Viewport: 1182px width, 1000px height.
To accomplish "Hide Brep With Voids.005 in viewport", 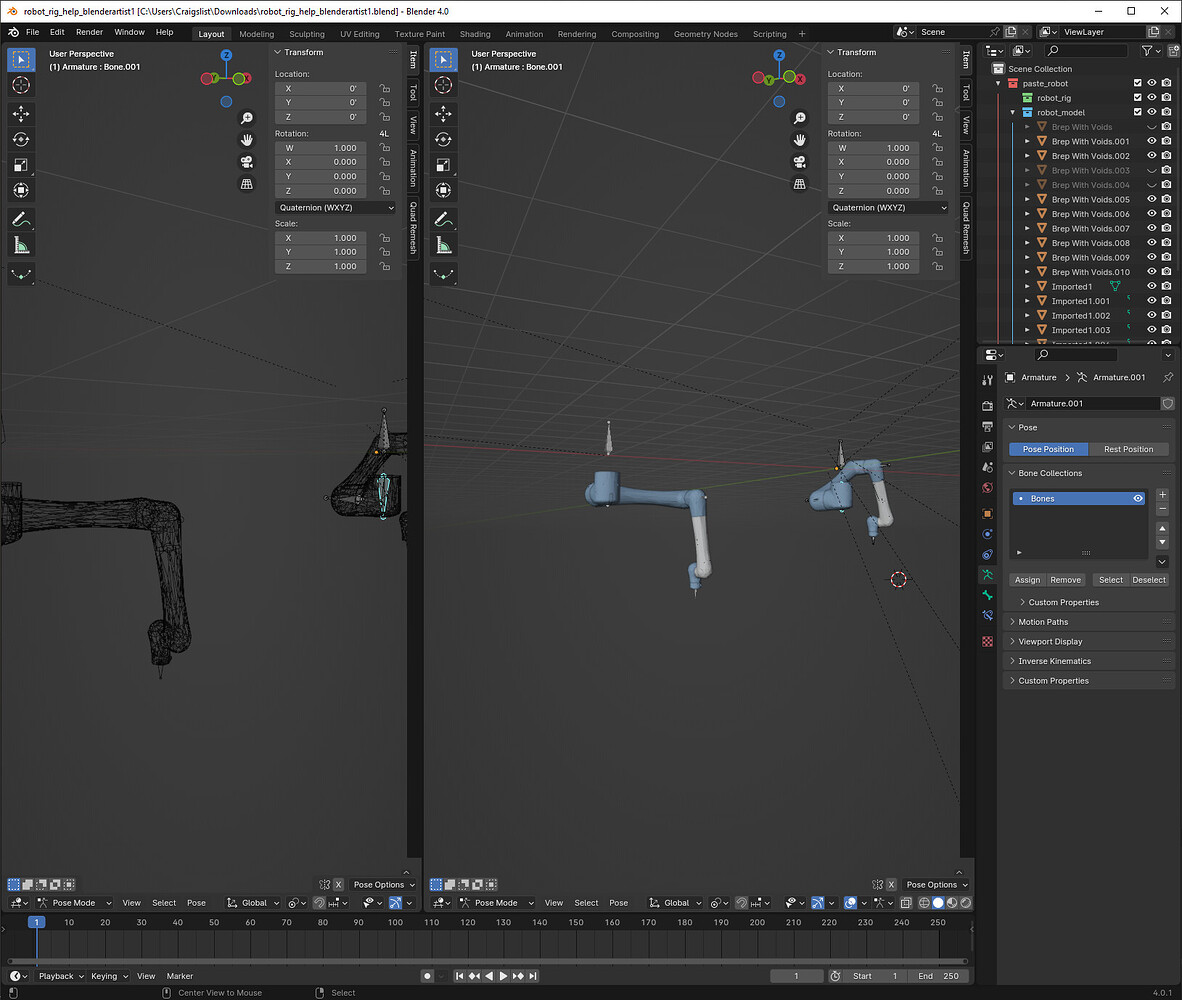I will click(1152, 199).
